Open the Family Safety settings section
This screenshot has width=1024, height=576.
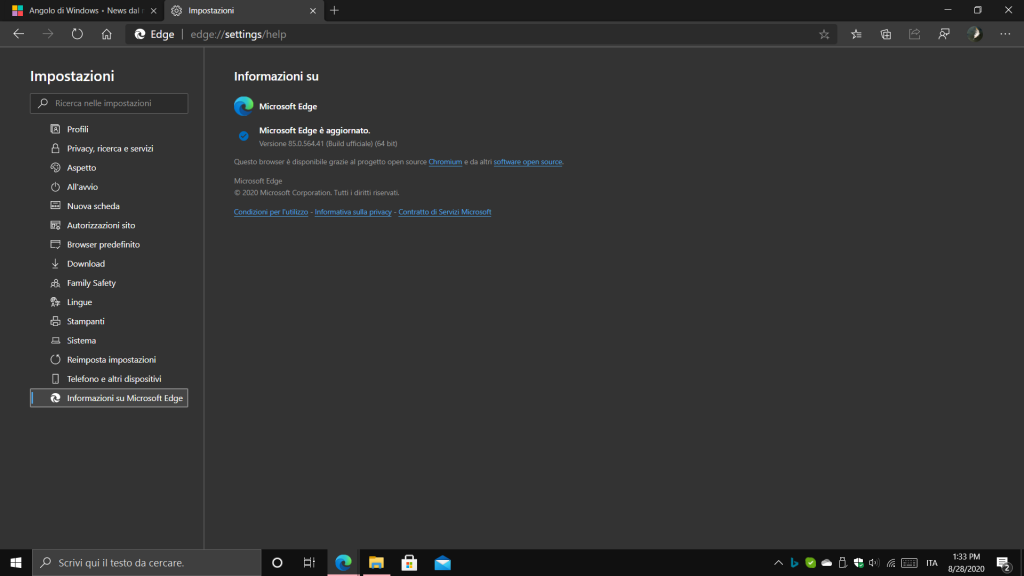click(91, 283)
